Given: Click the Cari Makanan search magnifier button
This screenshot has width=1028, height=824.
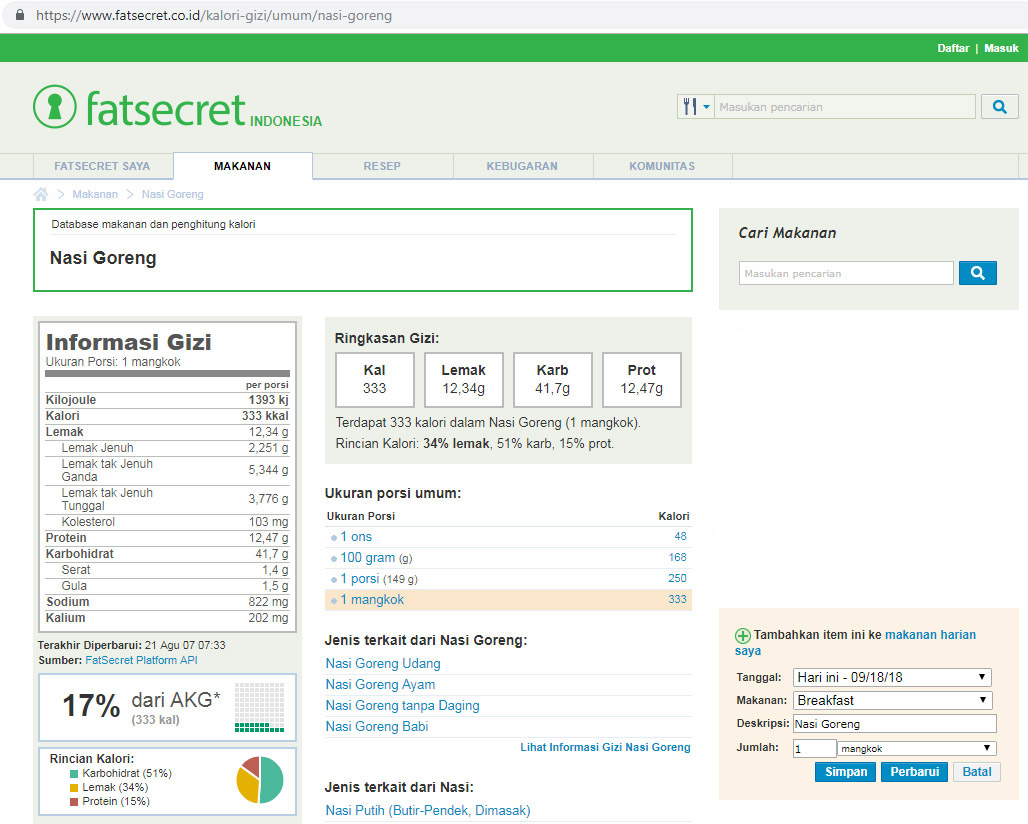Looking at the screenshot, I should 977,273.
